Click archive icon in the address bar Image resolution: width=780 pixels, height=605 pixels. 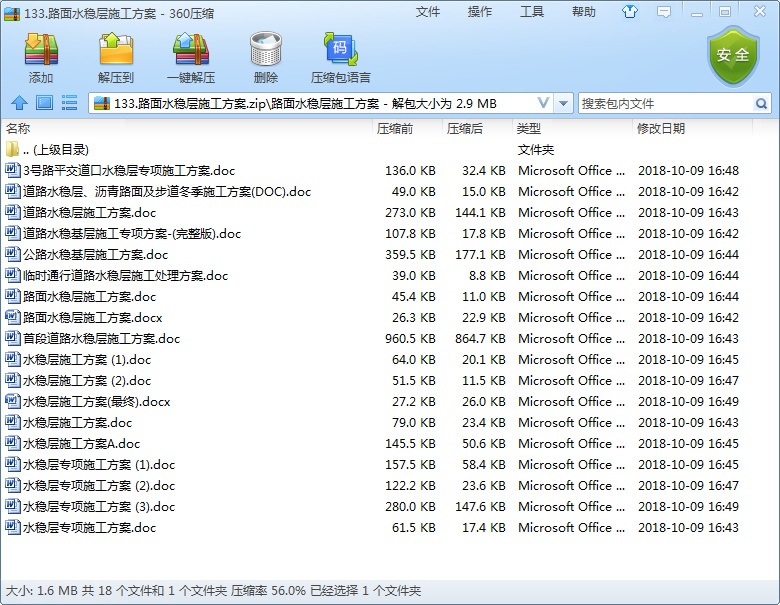(101, 103)
